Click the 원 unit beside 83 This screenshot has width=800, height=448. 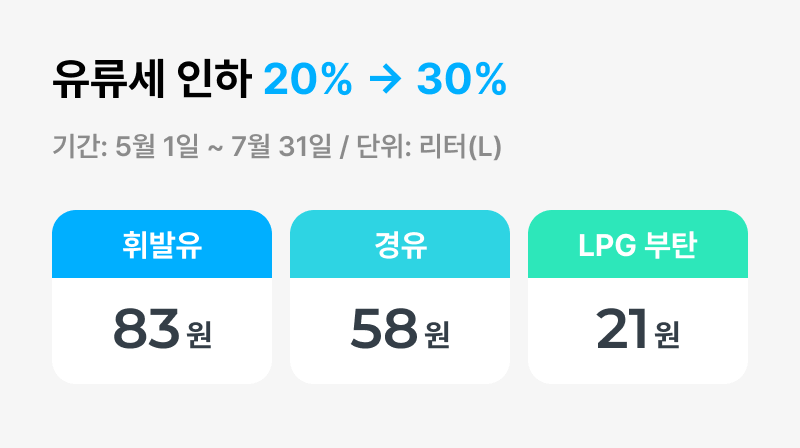[x=199, y=335]
